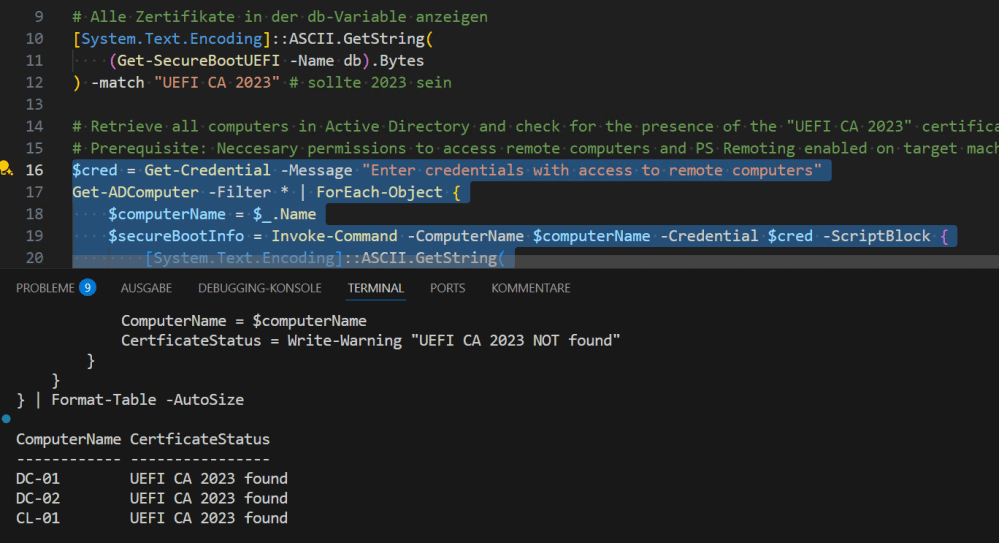The image size is (999, 543).
Task: Click DC-01 row in terminal output
Action: pos(38,479)
